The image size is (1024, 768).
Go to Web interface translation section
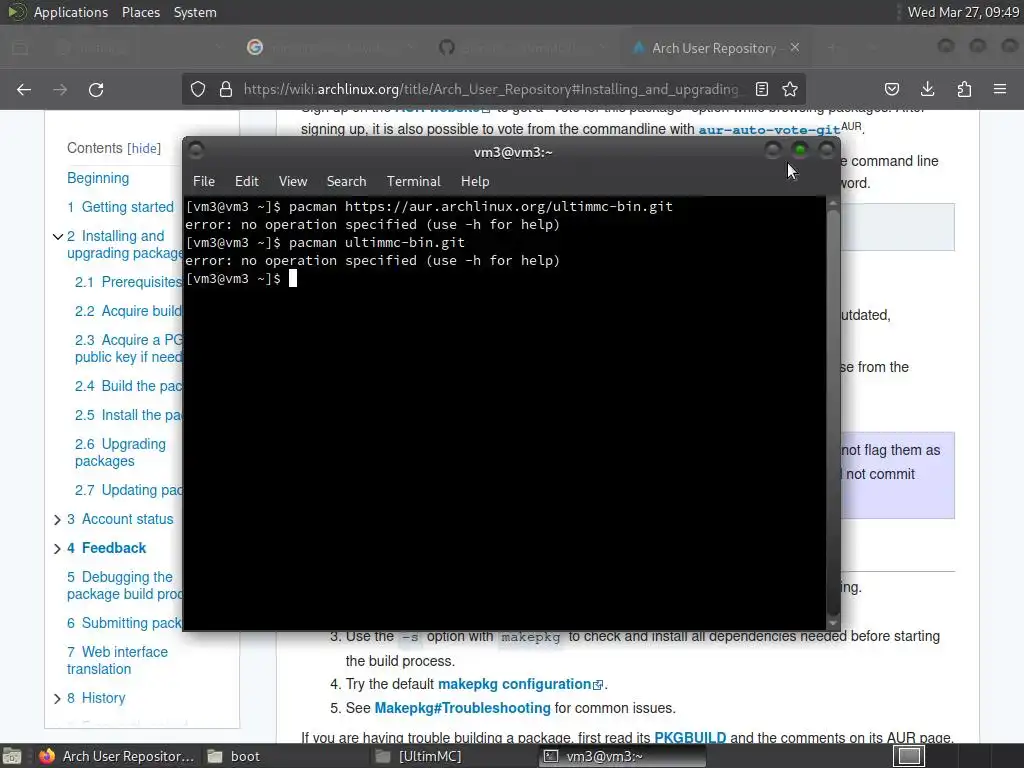click(118, 660)
